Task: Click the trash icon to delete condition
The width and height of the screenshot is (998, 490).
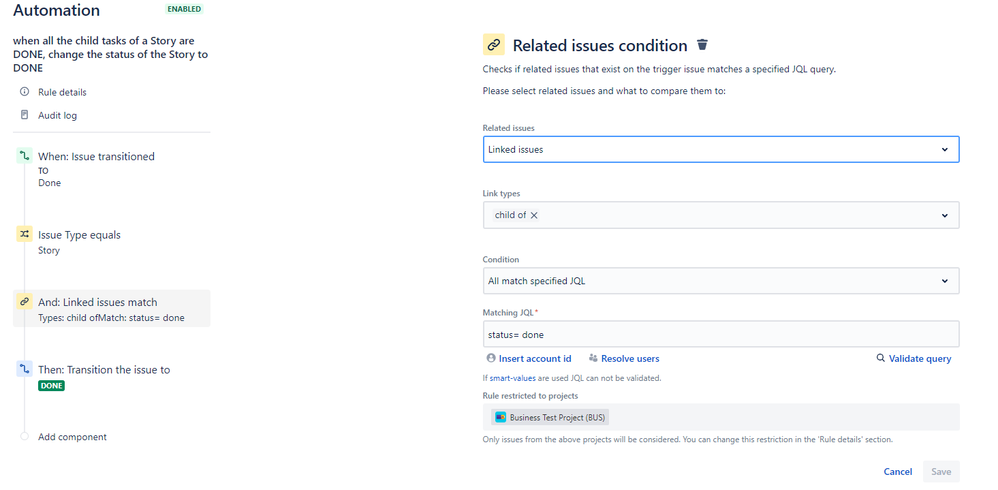Action: (702, 45)
